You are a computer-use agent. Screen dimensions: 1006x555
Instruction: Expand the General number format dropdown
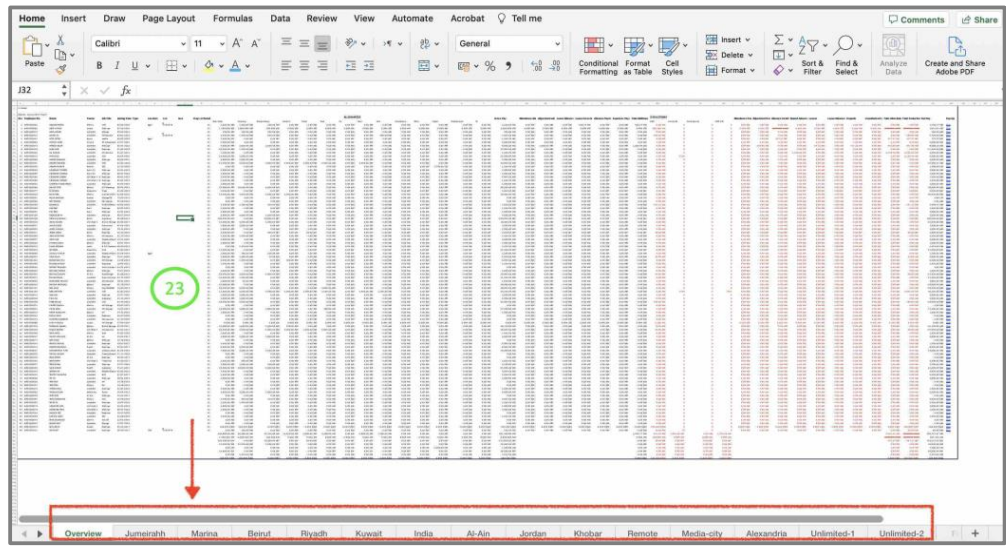click(x=557, y=44)
